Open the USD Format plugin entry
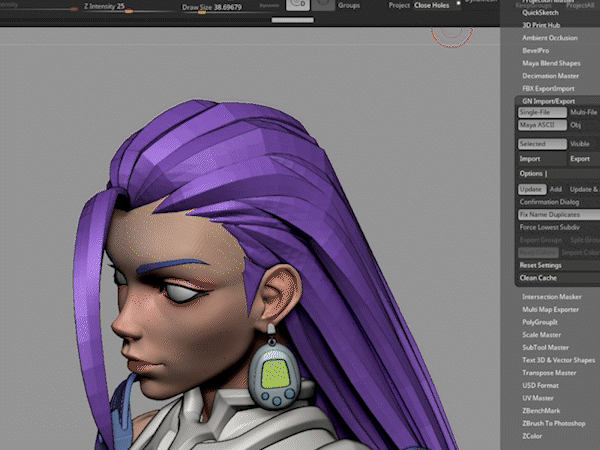This screenshot has height=450, width=600. coord(540,385)
